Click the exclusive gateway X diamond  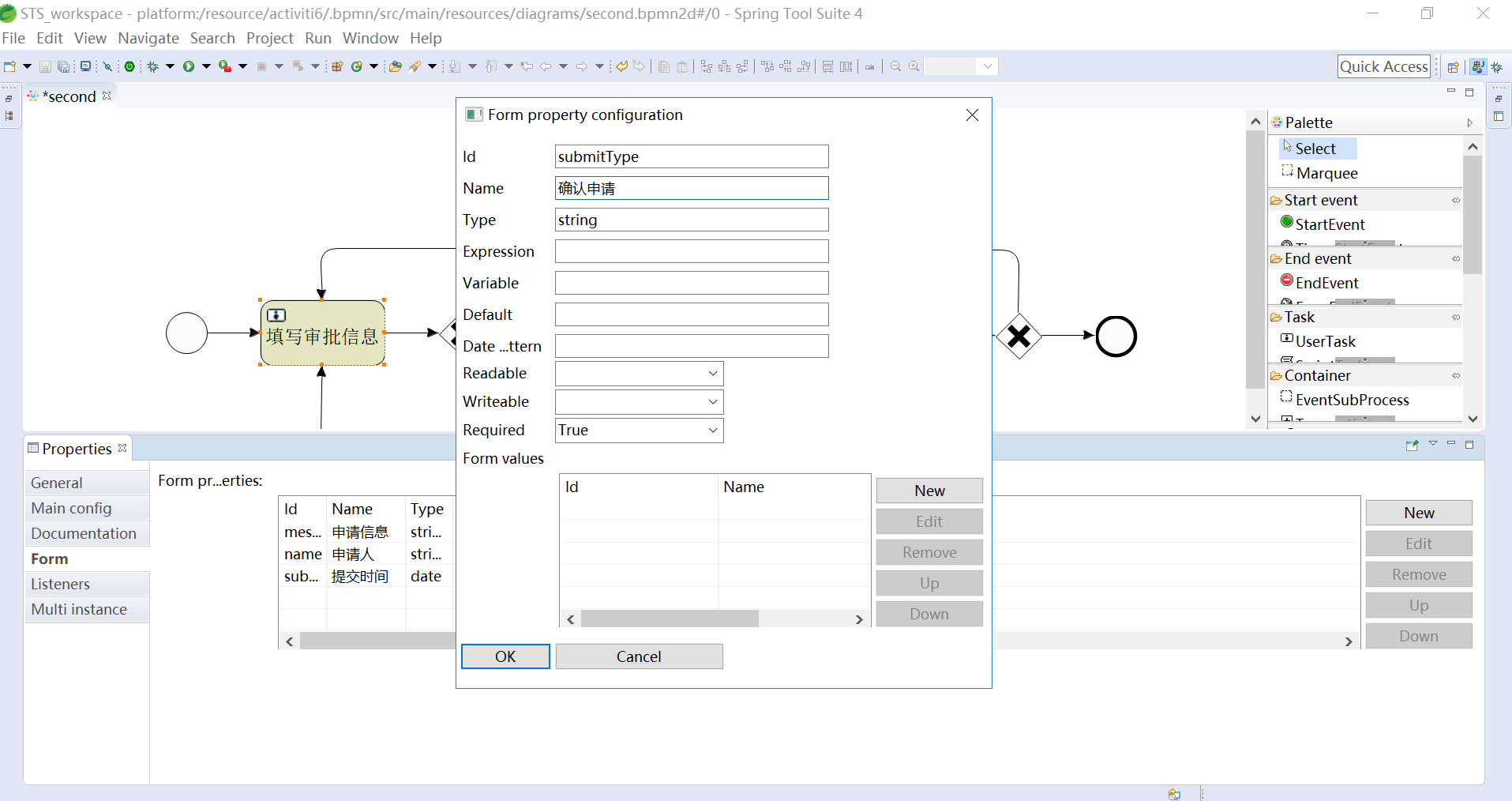[1019, 337]
